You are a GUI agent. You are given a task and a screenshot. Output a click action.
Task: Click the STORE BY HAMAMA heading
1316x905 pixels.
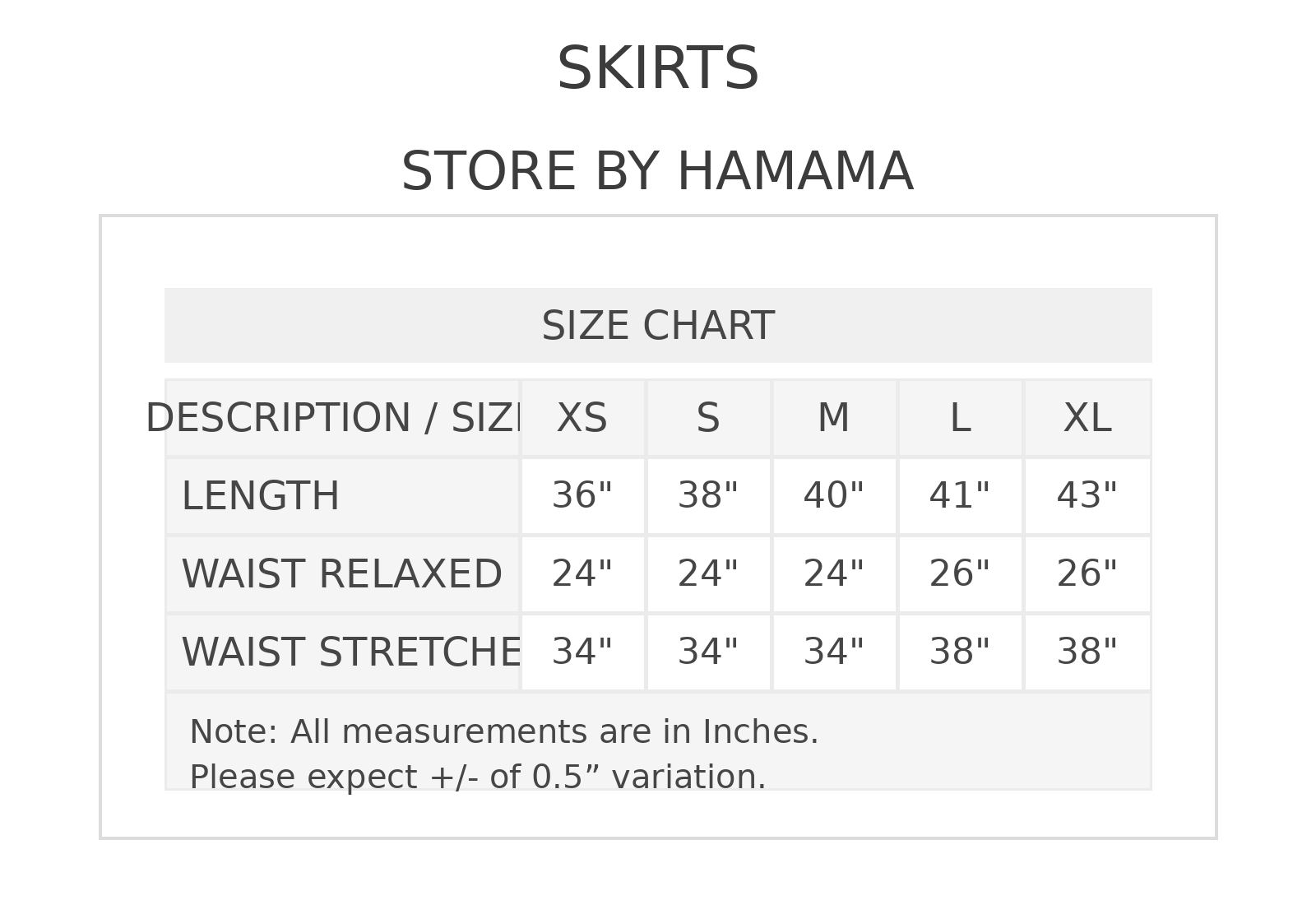pyautogui.click(x=657, y=172)
